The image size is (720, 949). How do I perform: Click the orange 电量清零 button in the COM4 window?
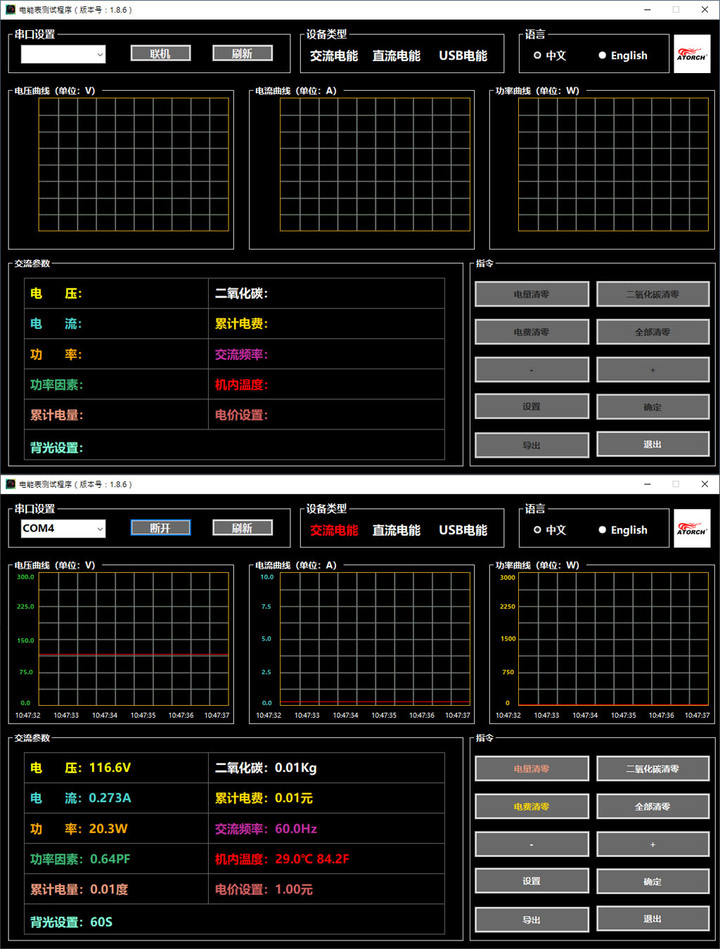pyautogui.click(x=531, y=769)
